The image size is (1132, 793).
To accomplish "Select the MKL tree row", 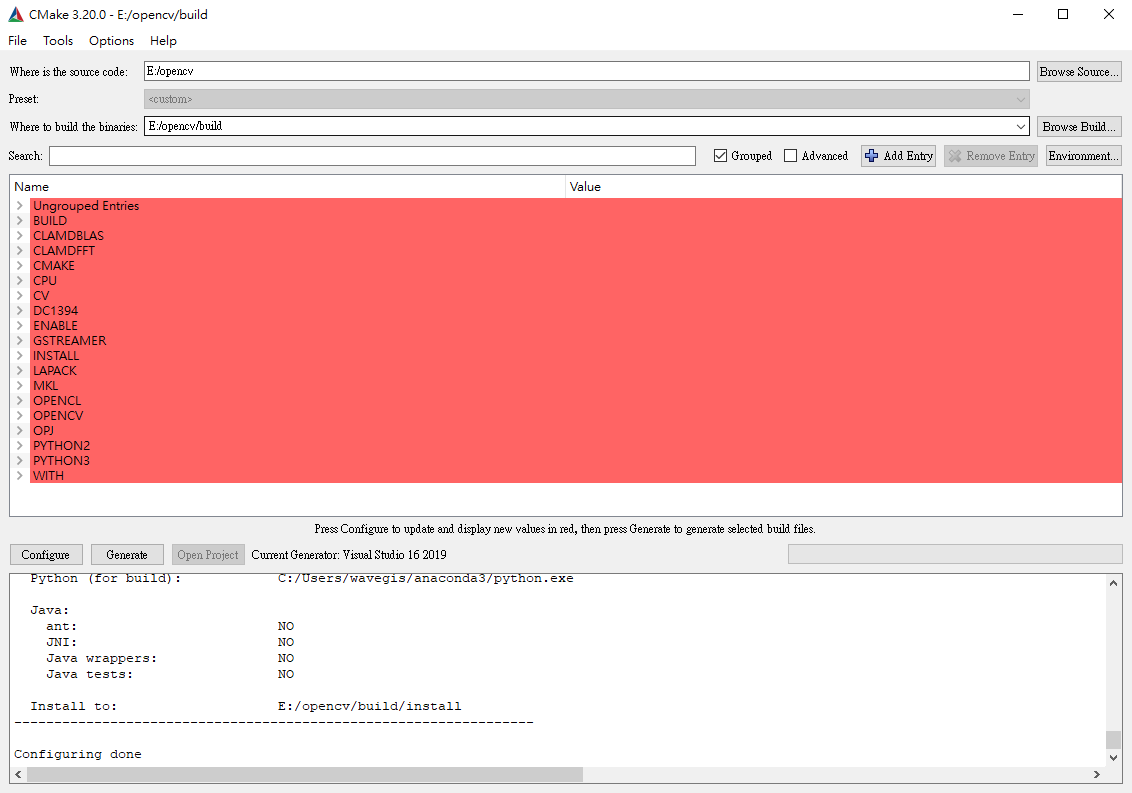I will [x=575, y=386].
